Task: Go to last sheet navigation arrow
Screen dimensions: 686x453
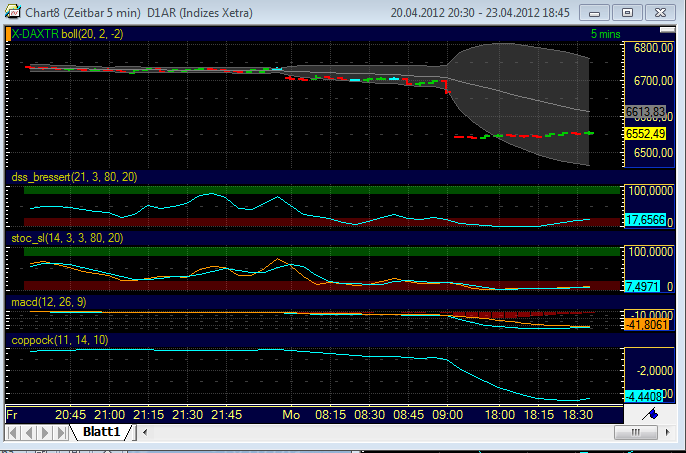Action: pos(61,432)
